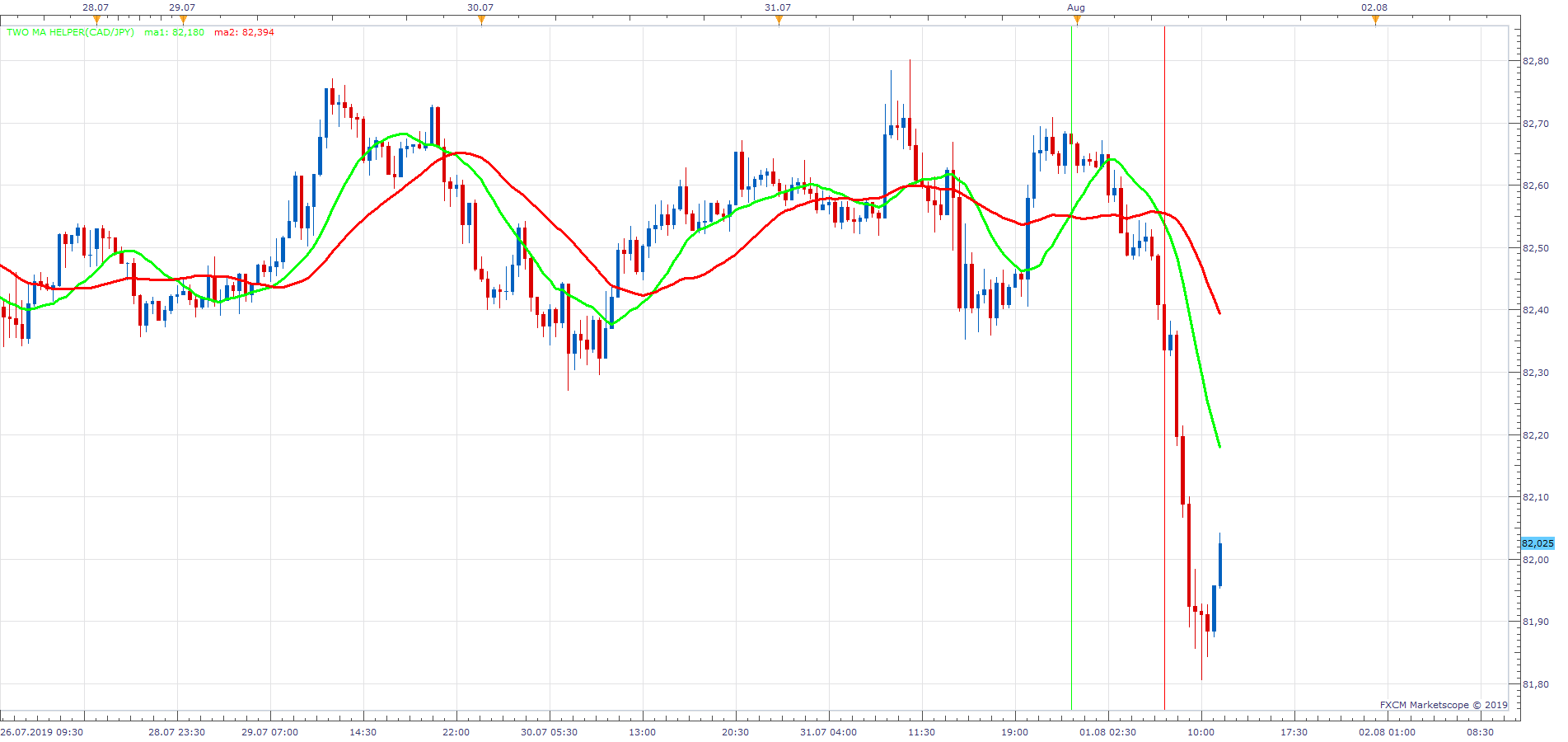Click the 82,80 price axis label
This screenshot has width=1568, height=742.
(x=1536, y=61)
